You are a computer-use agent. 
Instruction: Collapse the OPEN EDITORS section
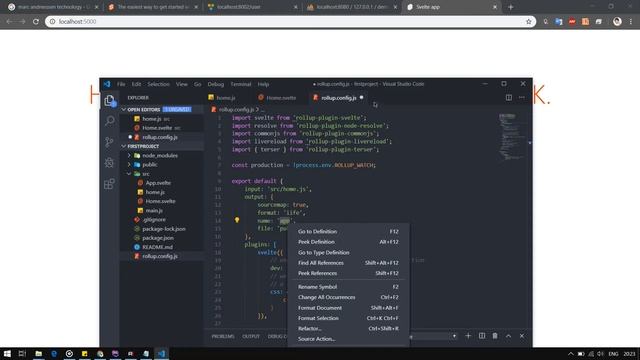click(124, 109)
